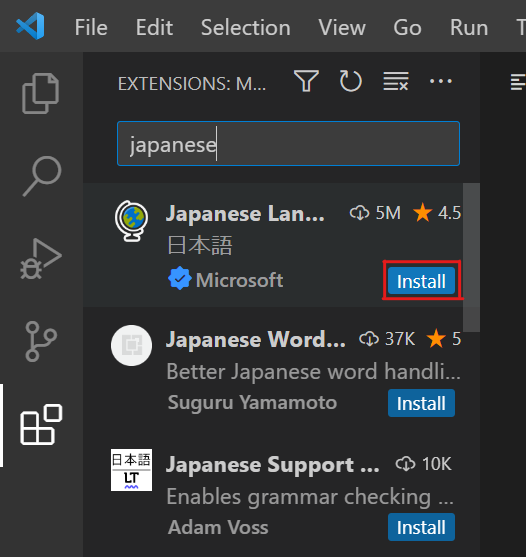Click the Japanese Language Pack globe icon
This screenshot has width=526, height=557.
tap(131, 221)
